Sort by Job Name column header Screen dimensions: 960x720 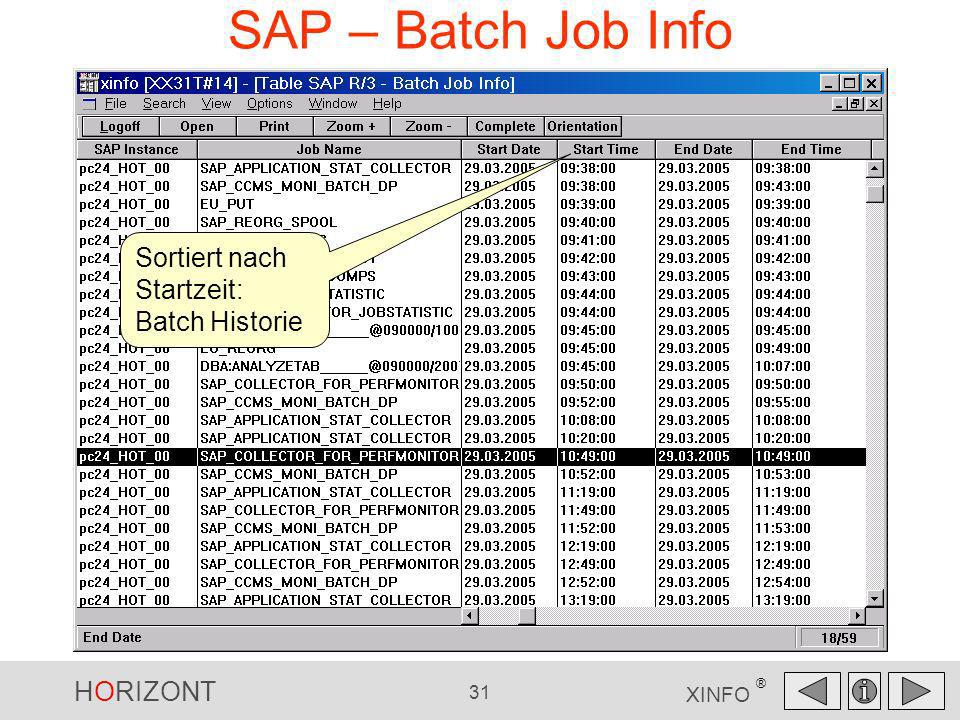(x=329, y=149)
